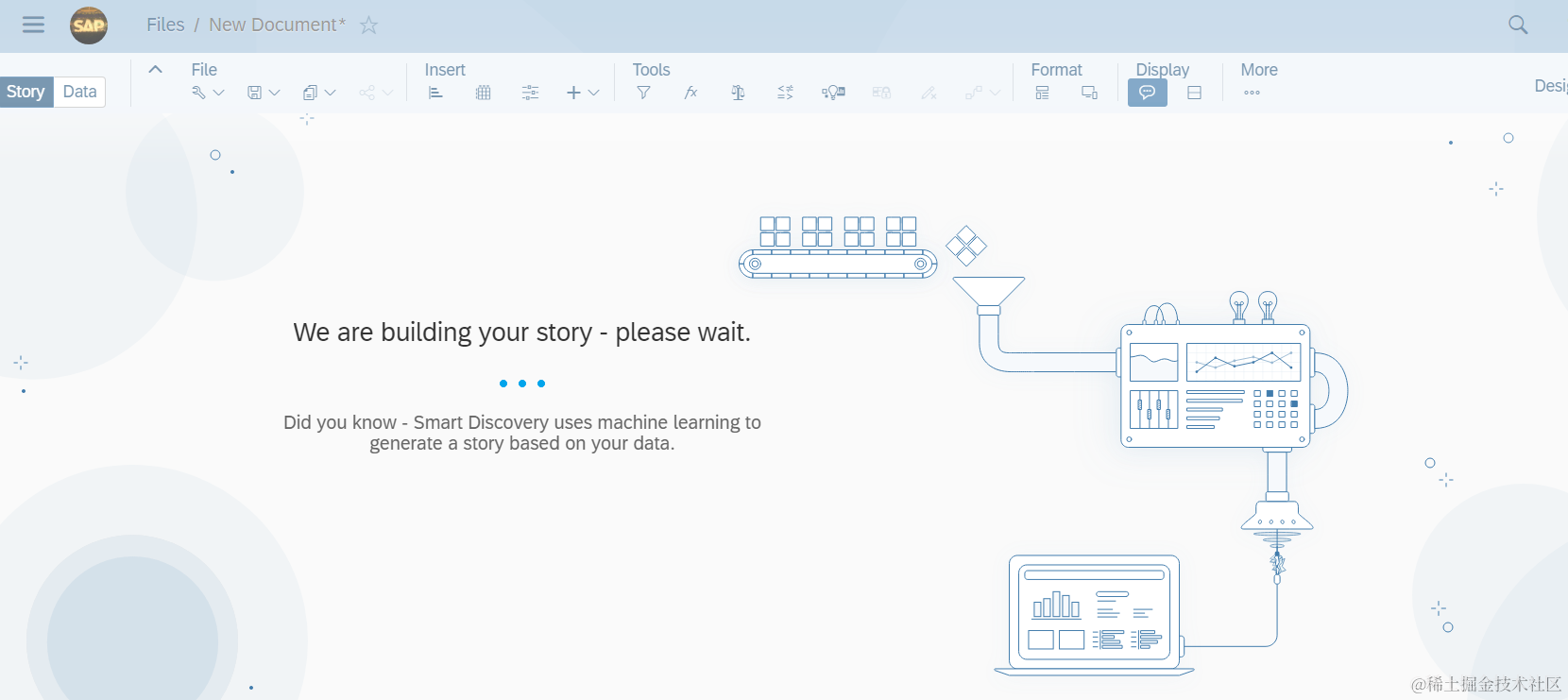
Task: Click the Display group label
Action: coord(1163,70)
